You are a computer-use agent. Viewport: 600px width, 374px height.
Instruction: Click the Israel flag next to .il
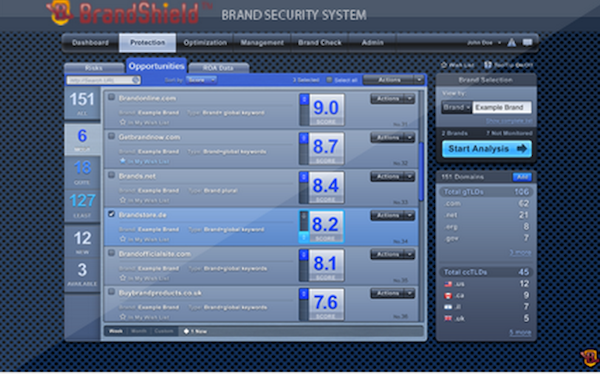click(448, 307)
